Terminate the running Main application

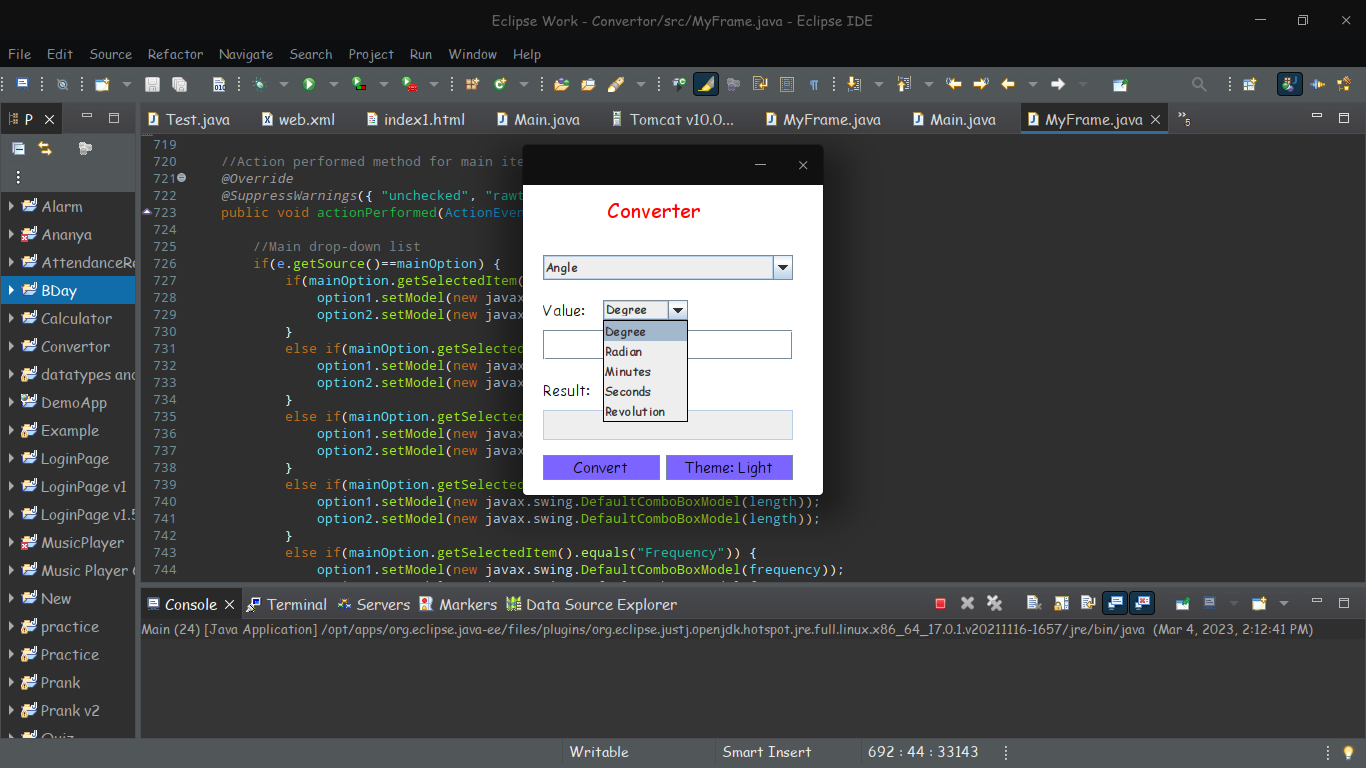coord(940,603)
